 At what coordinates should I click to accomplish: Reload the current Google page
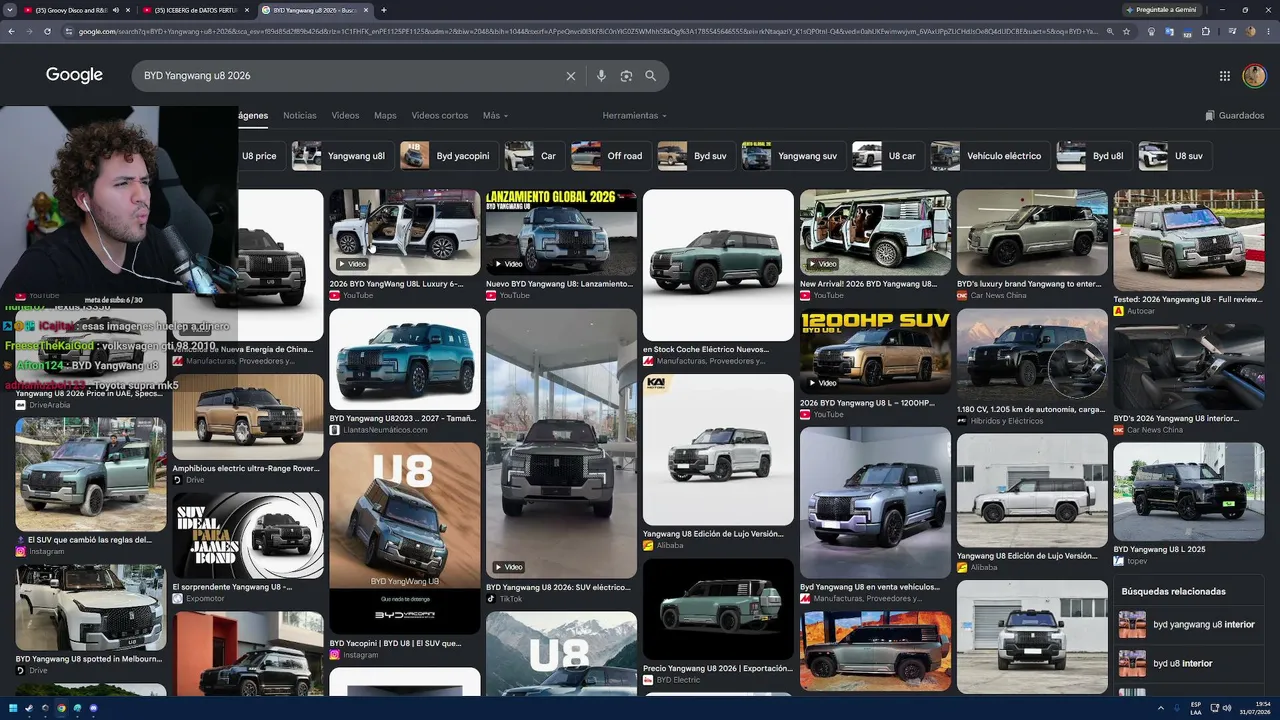[47, 31]
